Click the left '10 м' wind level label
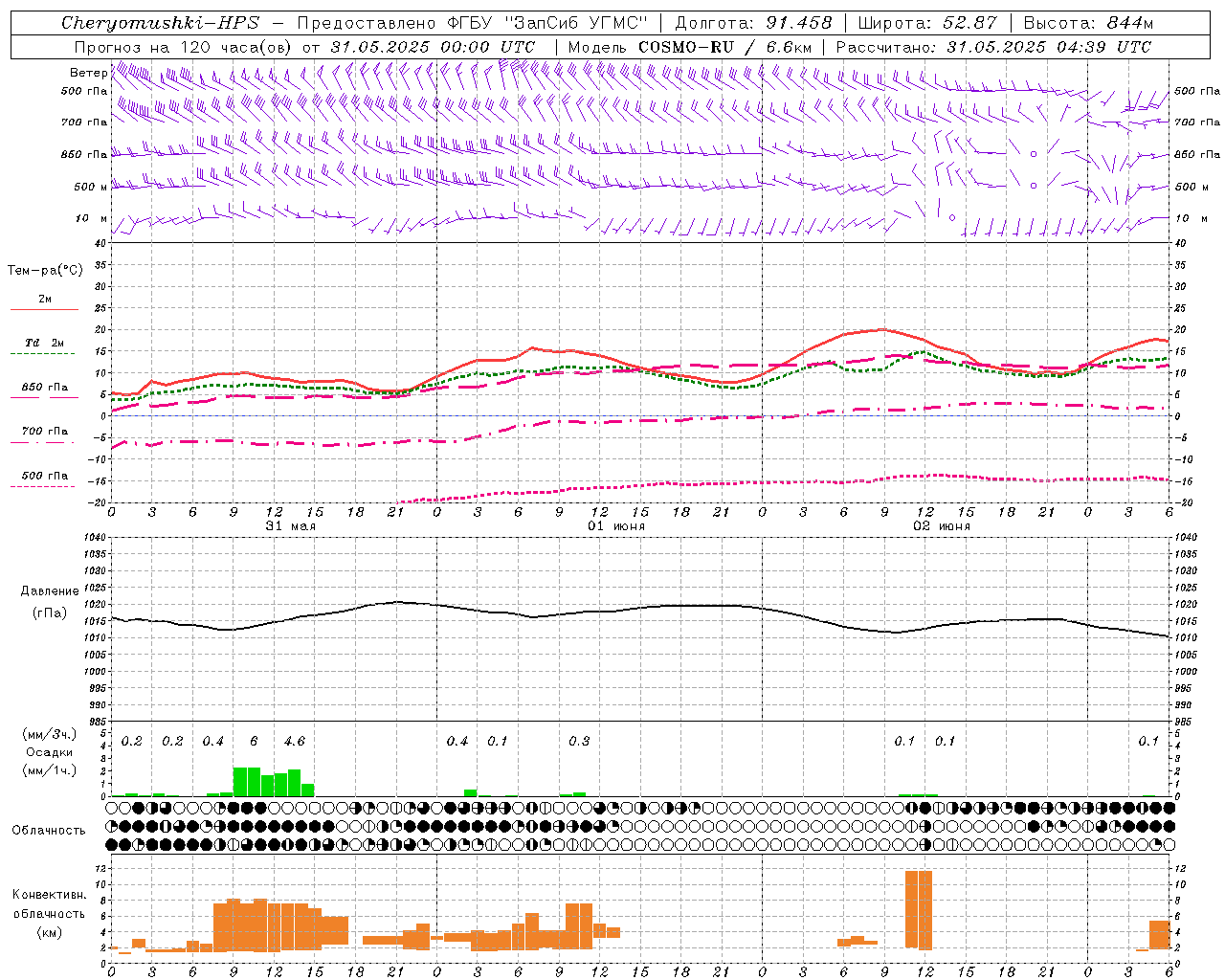 point(92,218)
